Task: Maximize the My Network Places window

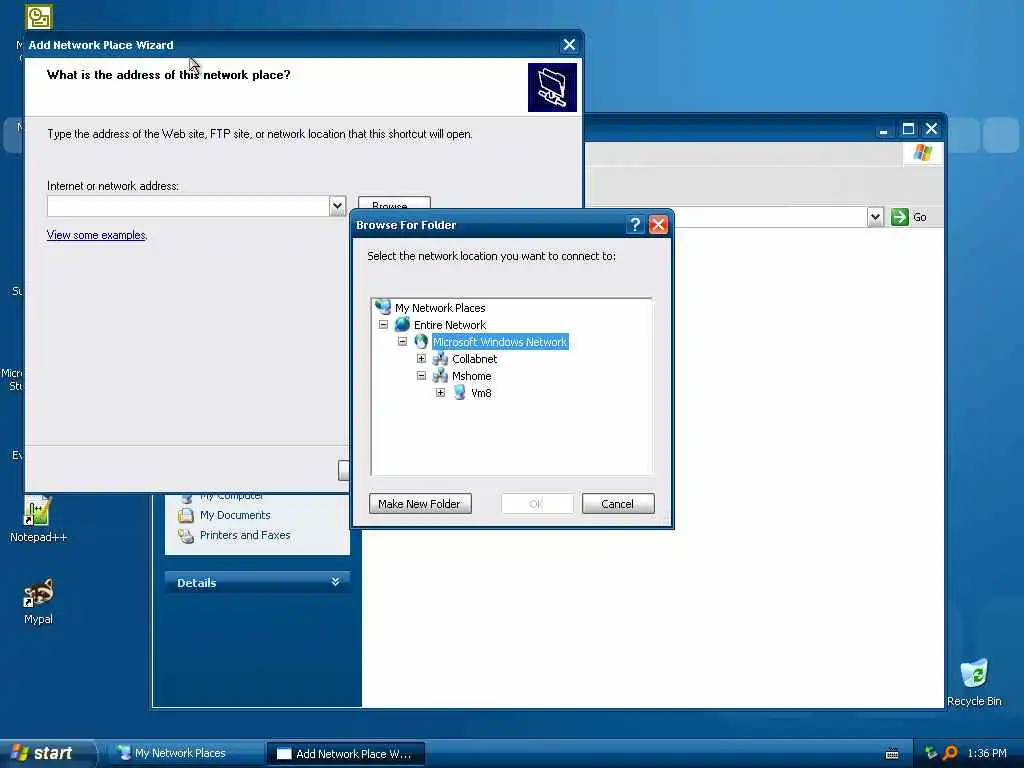Action: click(x=908, y=129)
